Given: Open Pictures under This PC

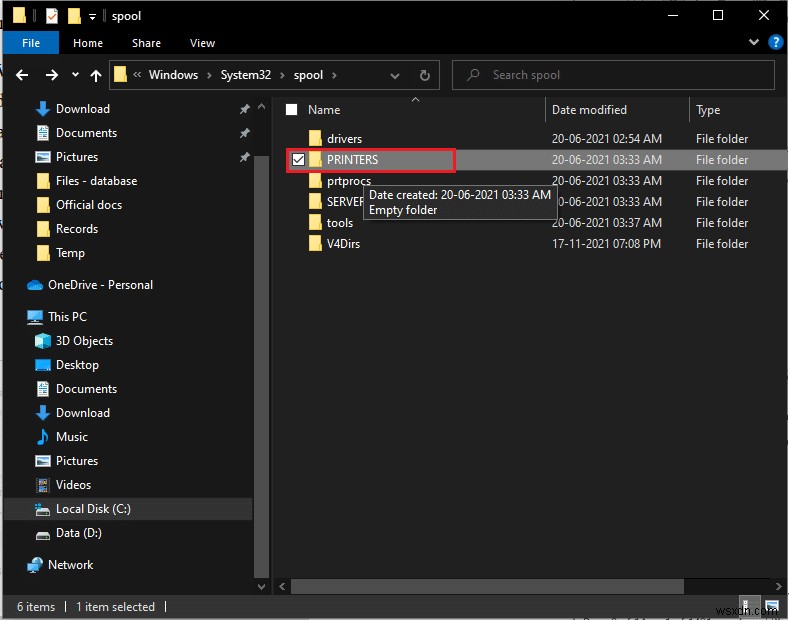Looking at the screenshot, I should 76,461.
